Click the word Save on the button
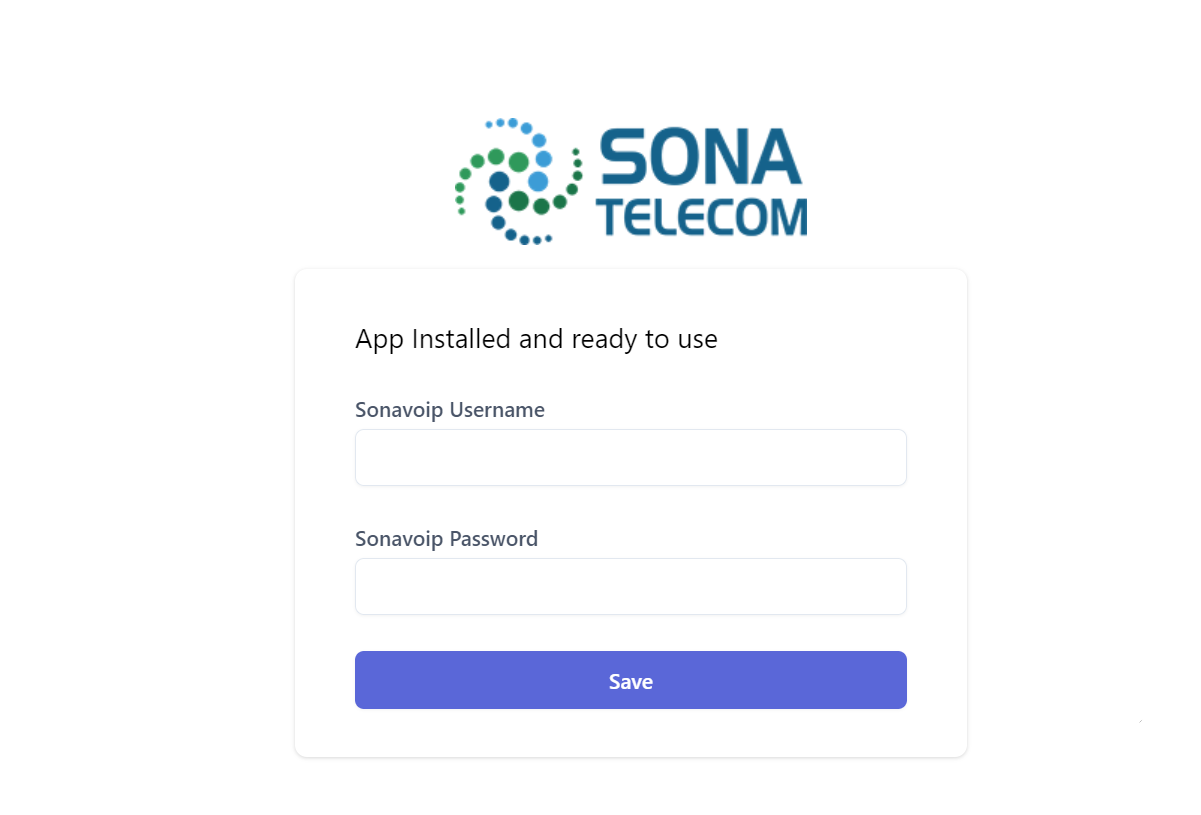 pos(630,682)
